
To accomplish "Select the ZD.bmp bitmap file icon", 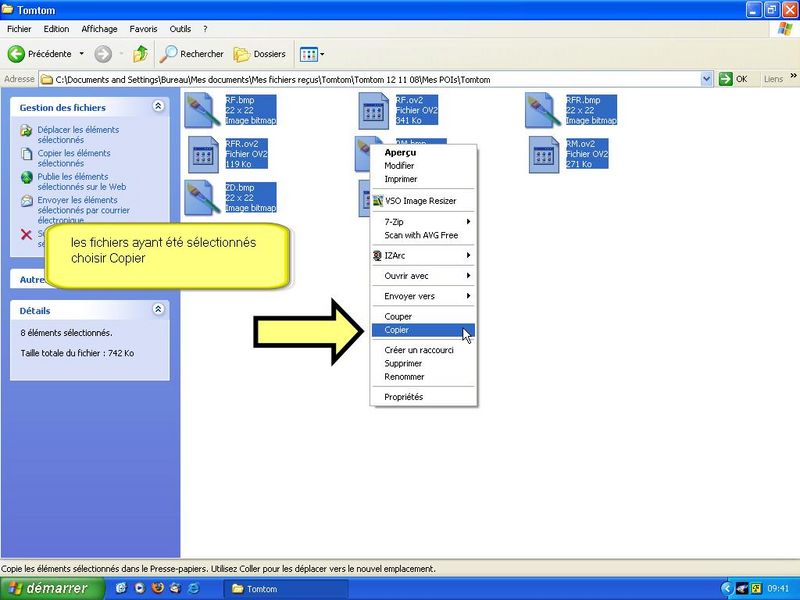I will [202, 198].
